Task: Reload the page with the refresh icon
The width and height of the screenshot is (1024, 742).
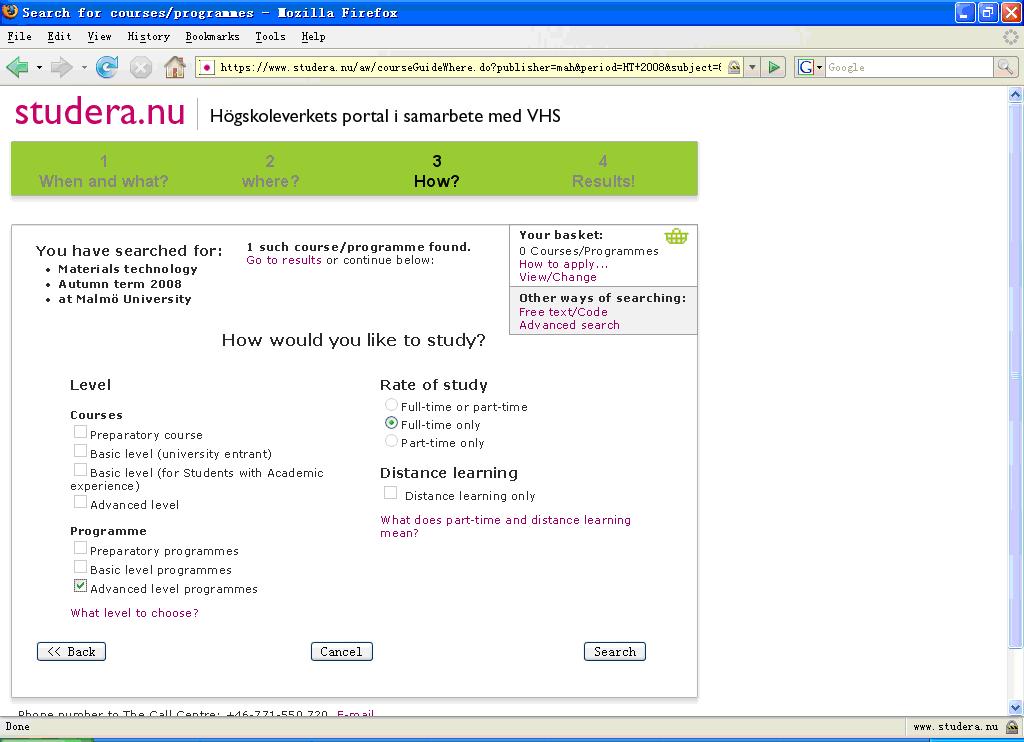Action: [106, 67]
